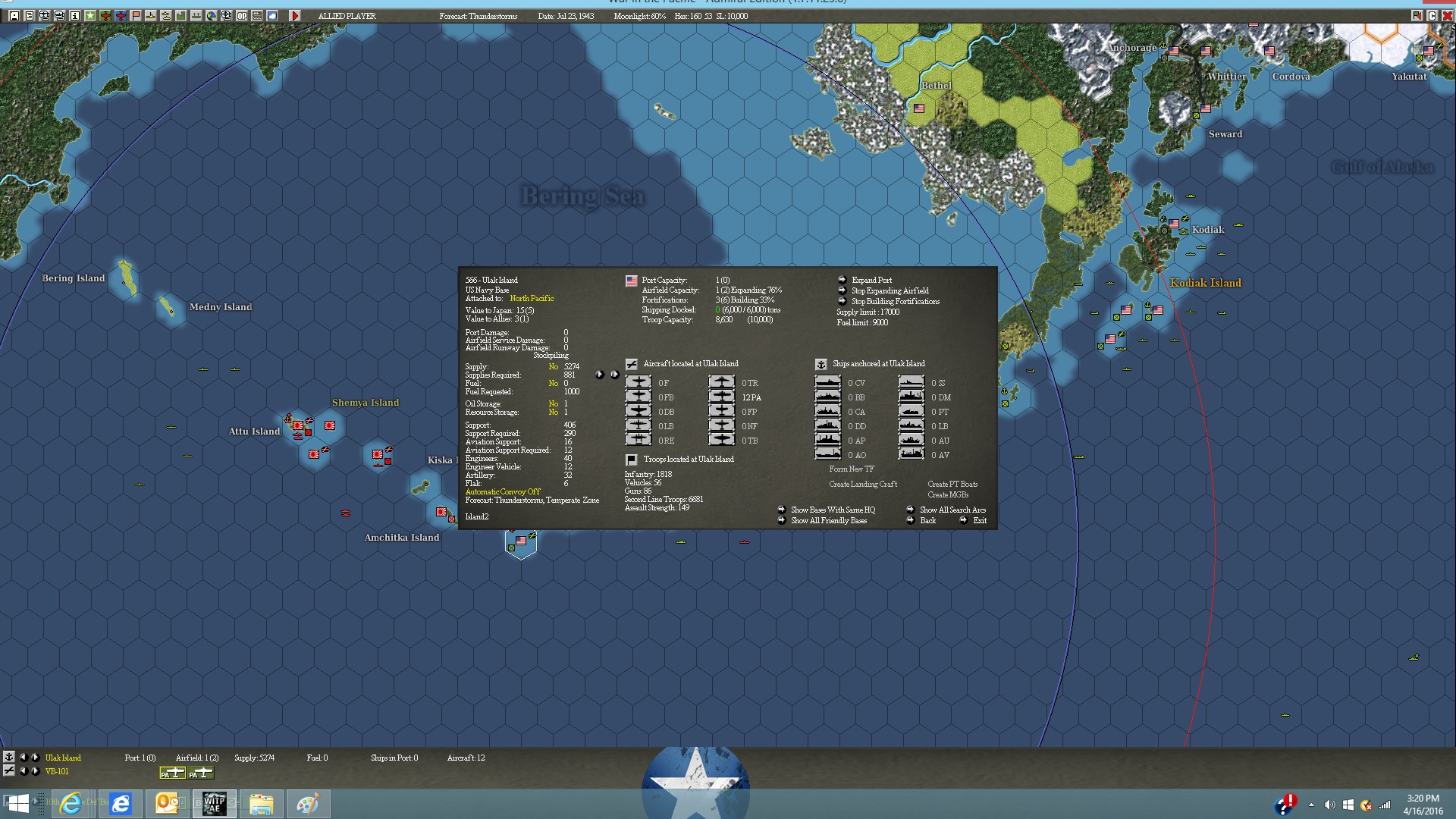Click the red plane on green background icon
This screenshot has width=1456, height=819.
tap(105, 16)
